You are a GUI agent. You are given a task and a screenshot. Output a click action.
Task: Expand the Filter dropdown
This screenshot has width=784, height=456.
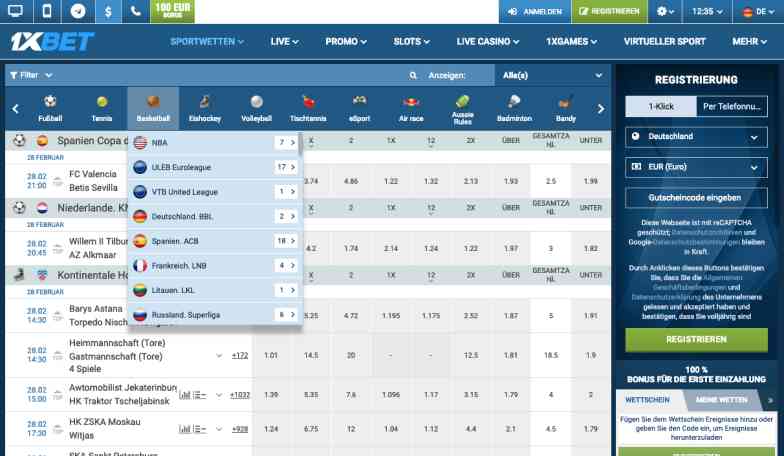pos(31,75)
